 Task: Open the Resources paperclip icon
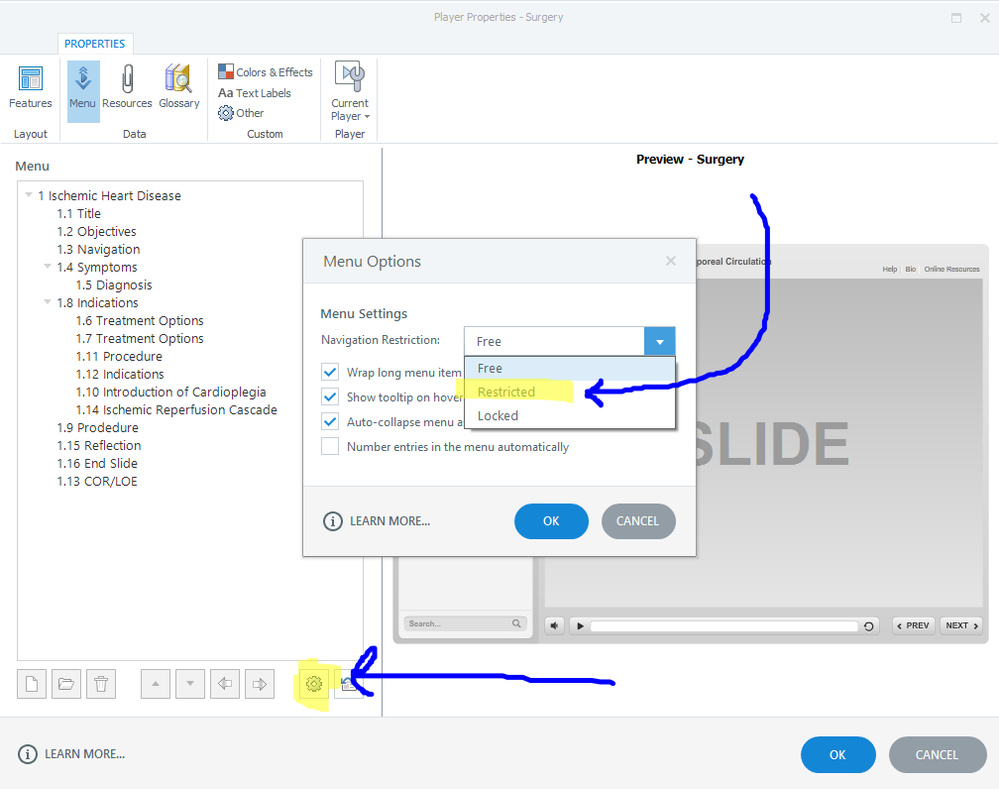(127, 88)
